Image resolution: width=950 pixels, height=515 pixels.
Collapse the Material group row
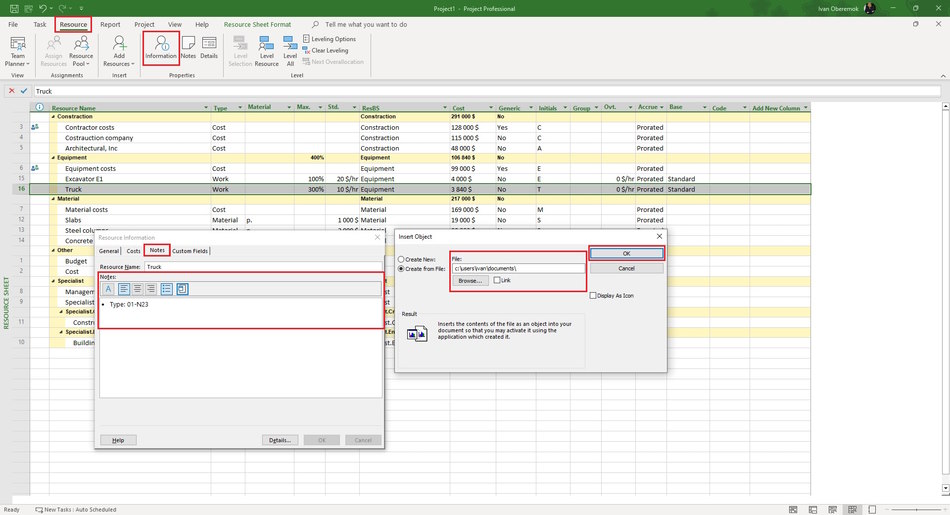click(53, 199)
